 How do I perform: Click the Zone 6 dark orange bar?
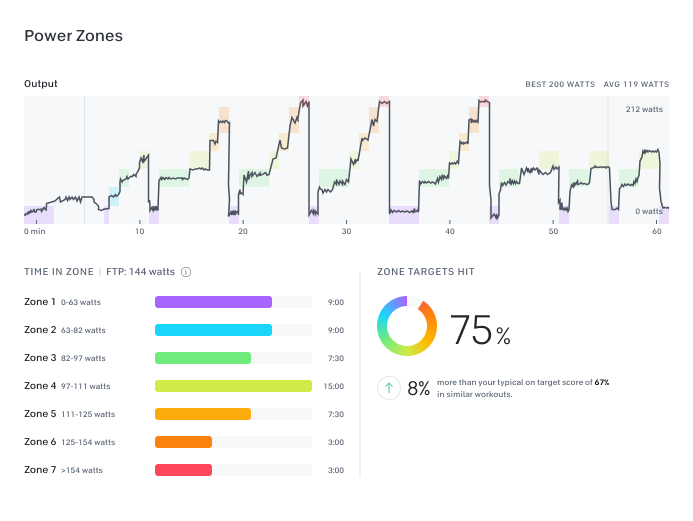(183, 442)
